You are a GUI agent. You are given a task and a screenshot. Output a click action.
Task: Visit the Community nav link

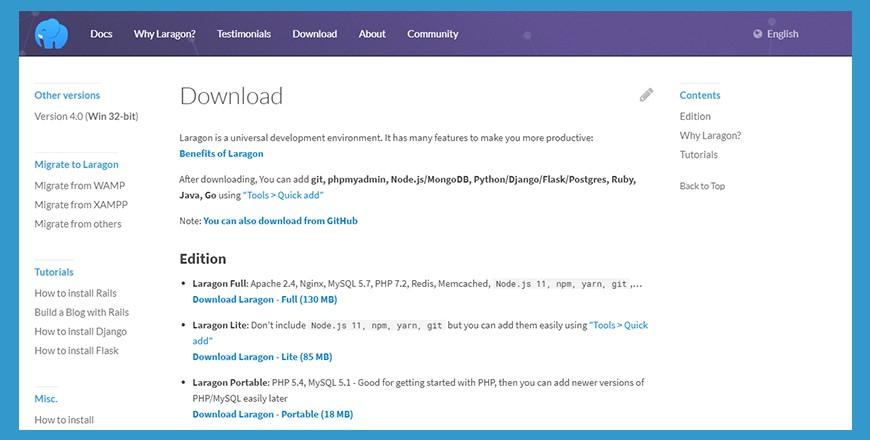tap(433, 34)
